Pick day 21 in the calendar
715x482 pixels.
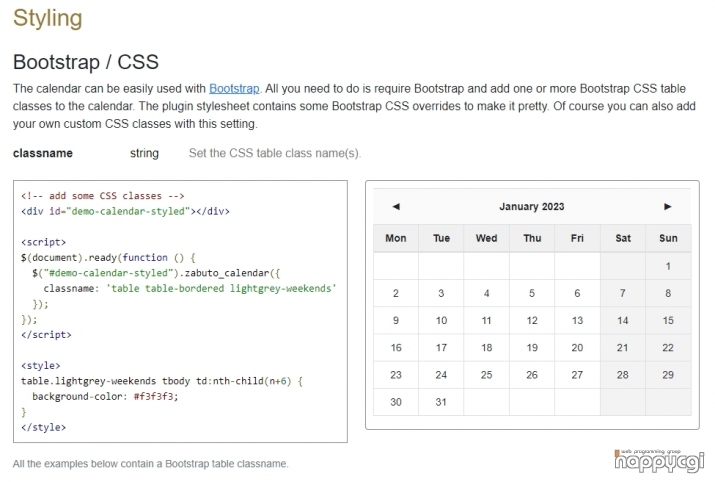(623, 348)
